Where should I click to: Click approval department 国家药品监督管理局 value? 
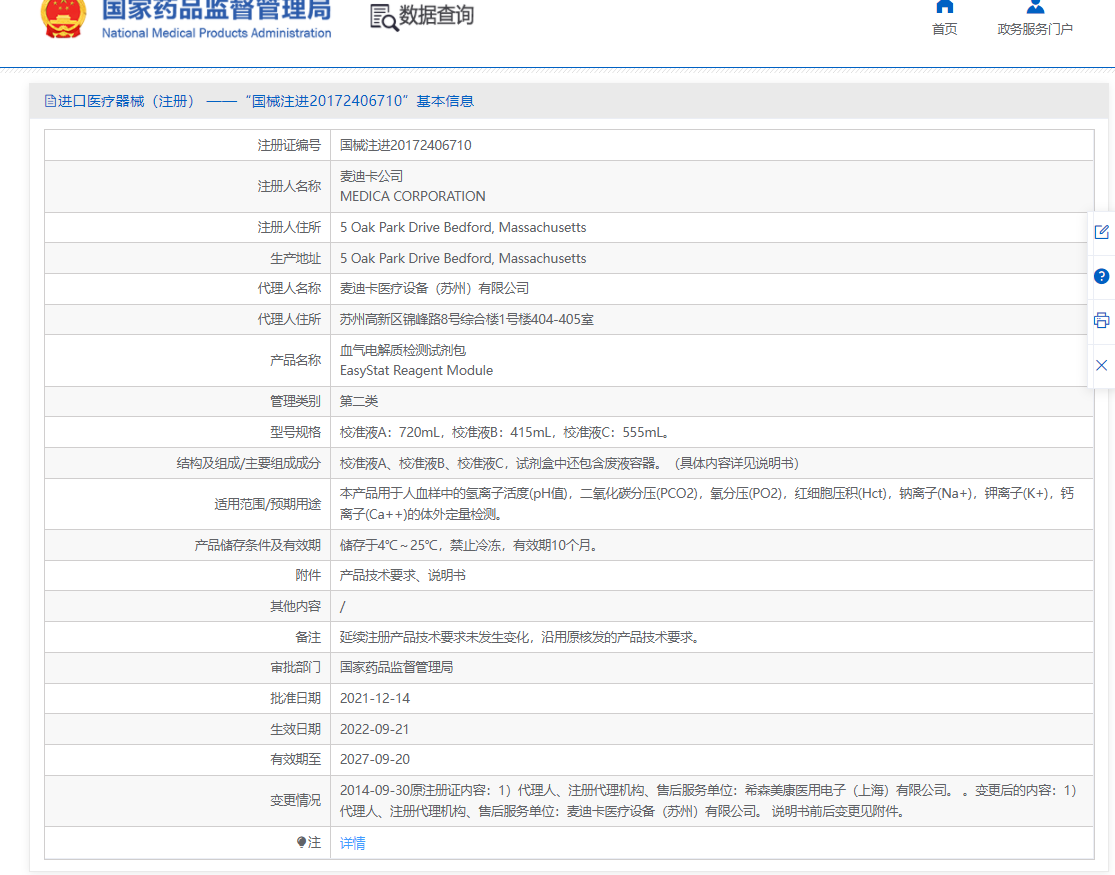(x=396, y=667)
